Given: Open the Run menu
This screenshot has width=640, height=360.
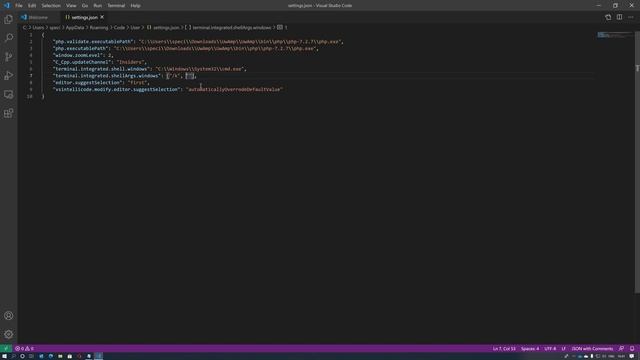Looking at the screenshot, I should click(x=98, y=6).
